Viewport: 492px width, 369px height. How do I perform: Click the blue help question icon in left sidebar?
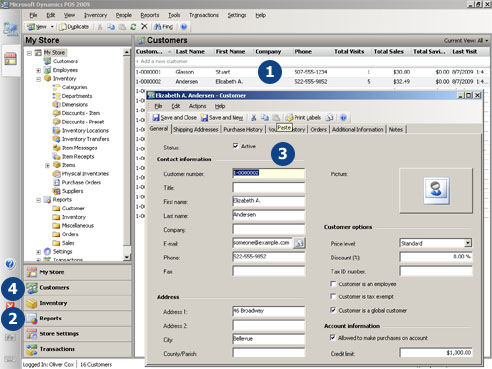click(x=10, y=264)
